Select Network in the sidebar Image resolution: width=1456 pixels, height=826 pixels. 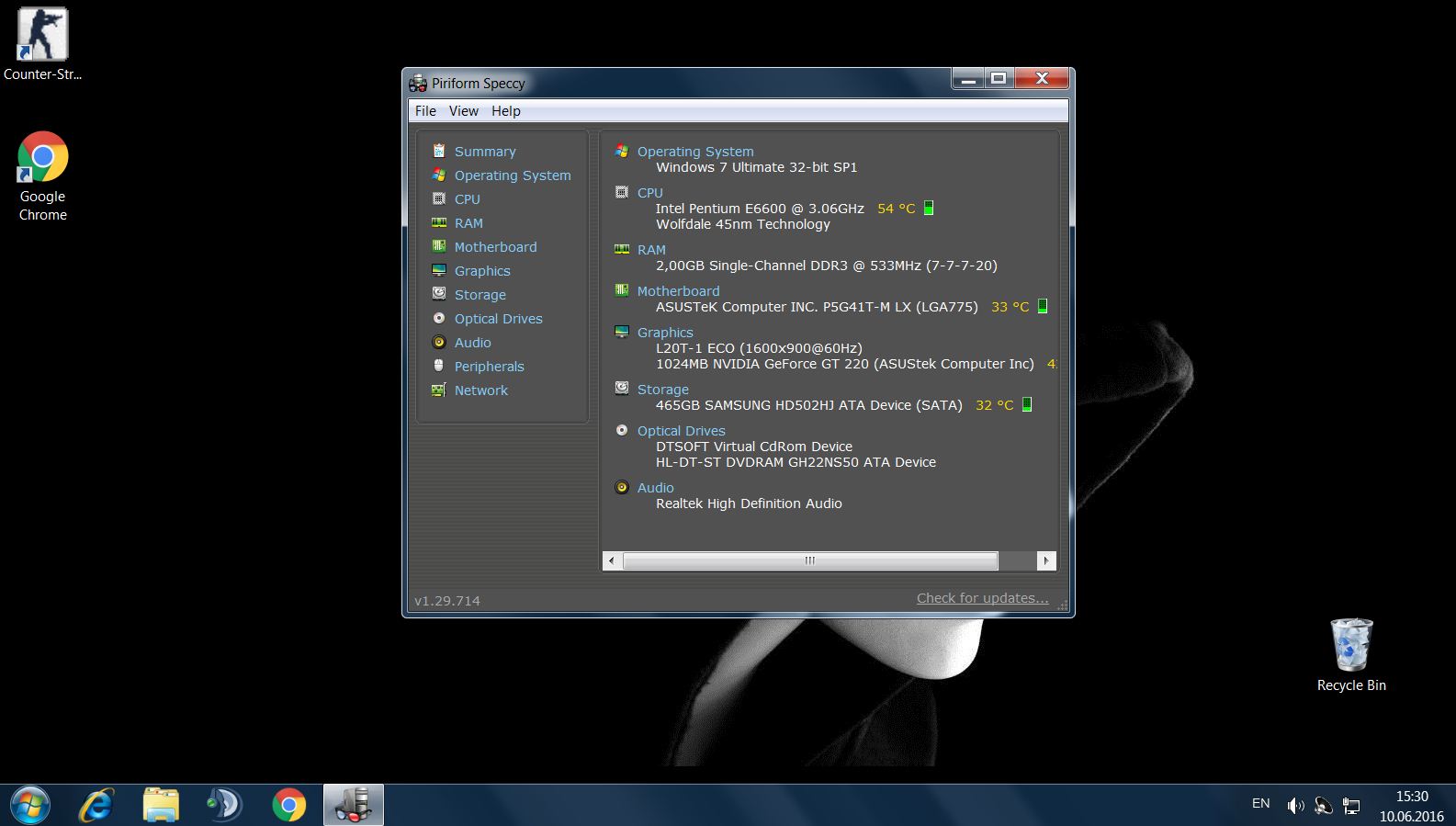tap(480, 390)
